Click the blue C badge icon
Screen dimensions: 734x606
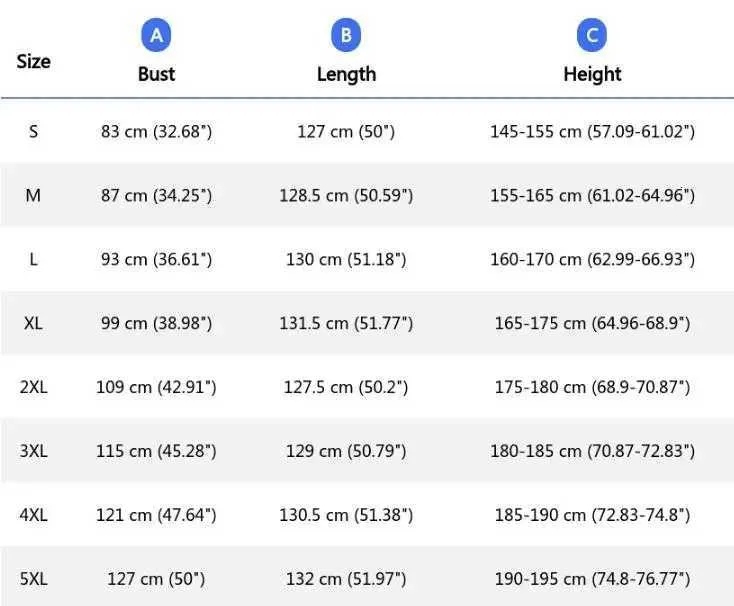pyautogui.click(x=592, y=37)
